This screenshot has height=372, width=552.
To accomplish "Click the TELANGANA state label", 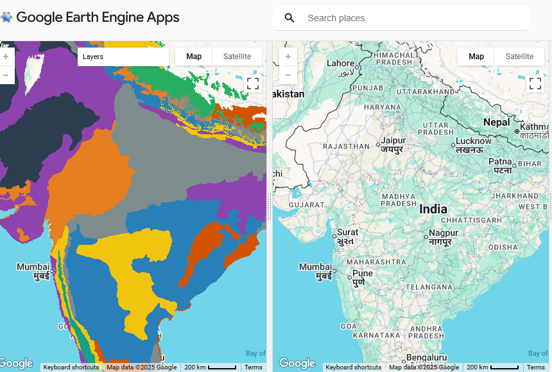I will [x=429, y=287].
